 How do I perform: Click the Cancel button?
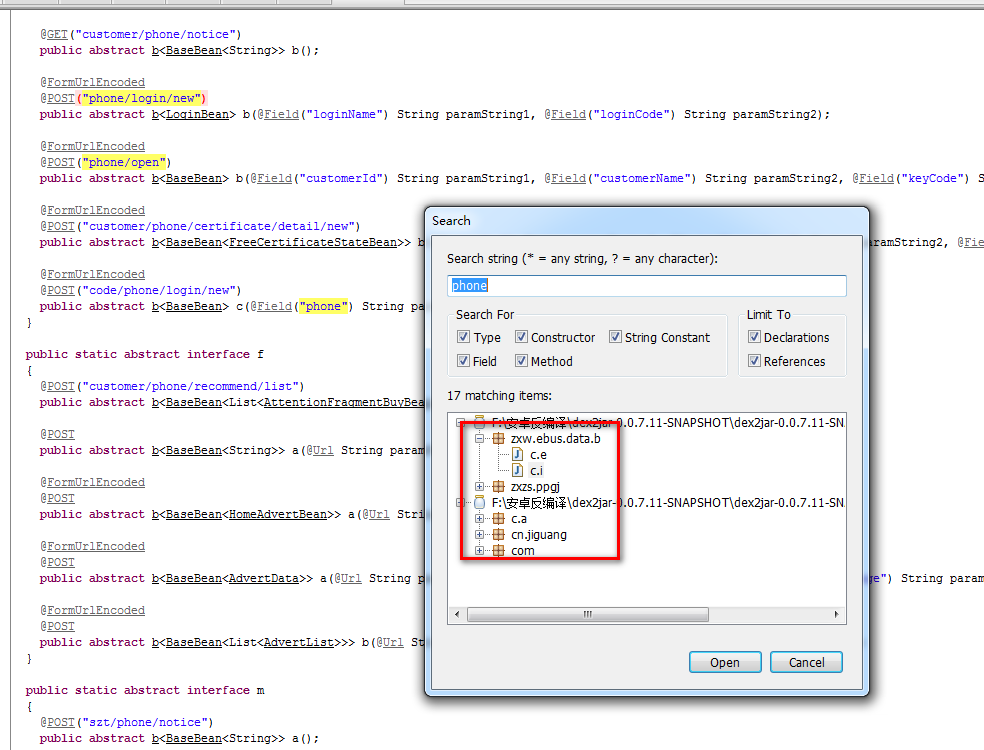[806, 662]
